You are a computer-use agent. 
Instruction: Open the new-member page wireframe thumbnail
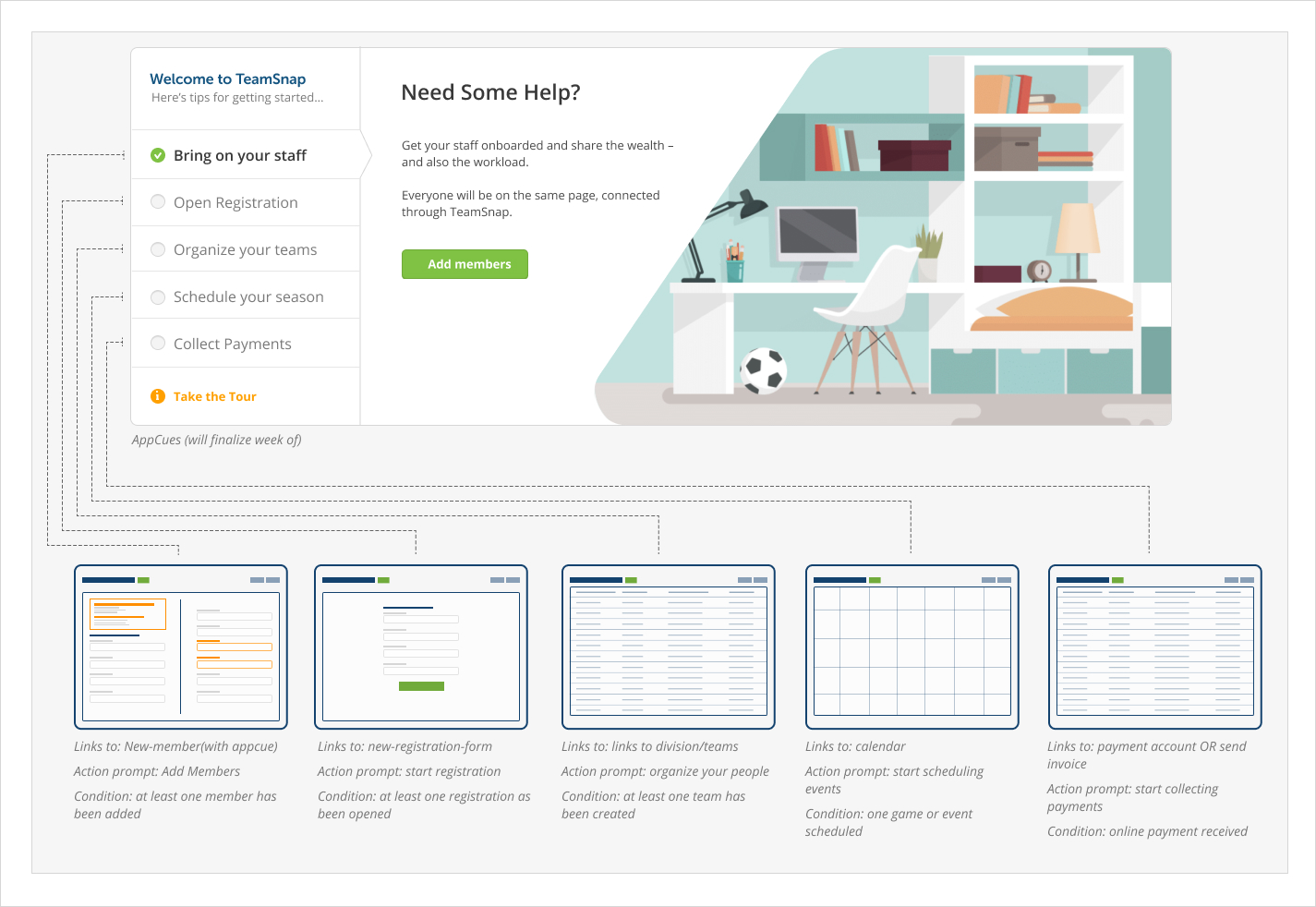181,647
